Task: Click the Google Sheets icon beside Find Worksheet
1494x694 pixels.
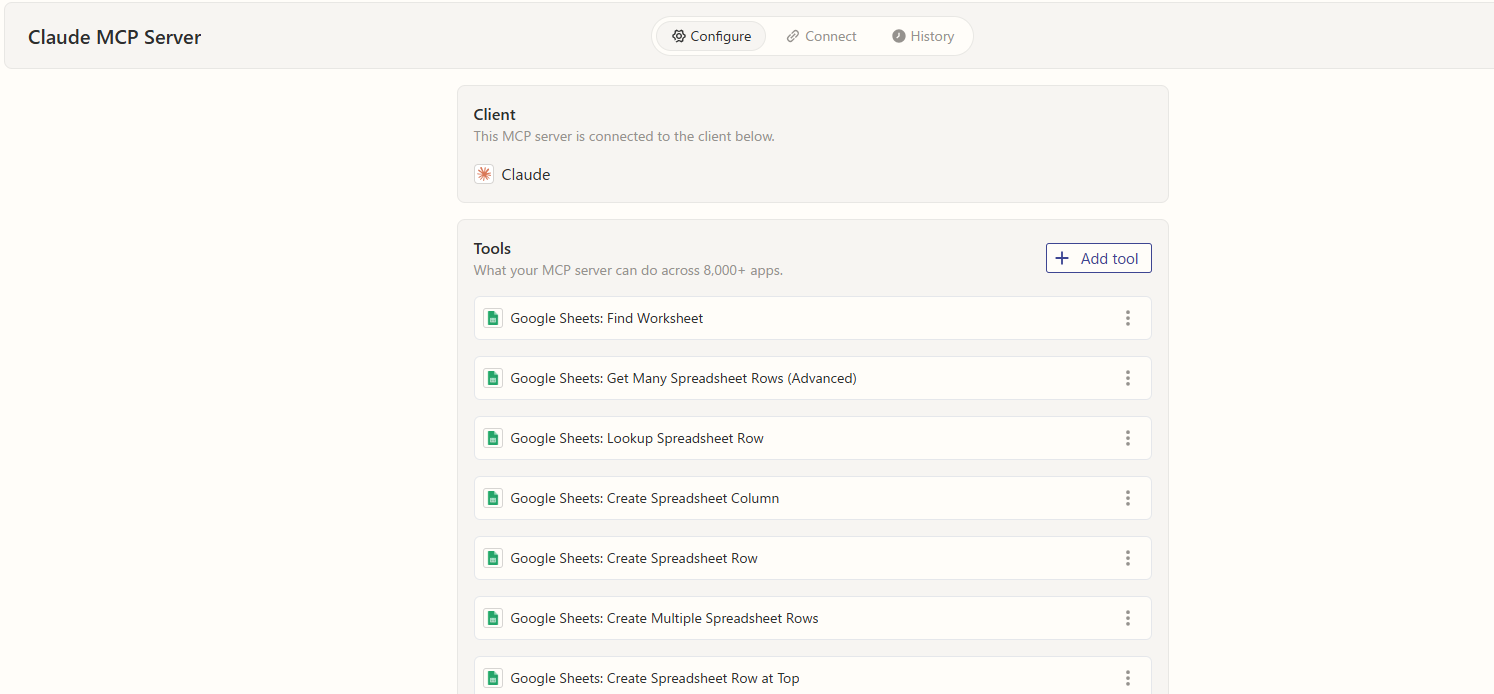Action: click(493, 318)
